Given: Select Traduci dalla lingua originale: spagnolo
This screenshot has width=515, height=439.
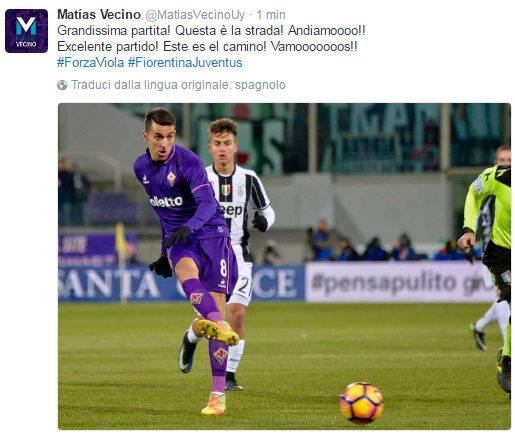Looking at the screenshot, I should (x=178, y=85).
